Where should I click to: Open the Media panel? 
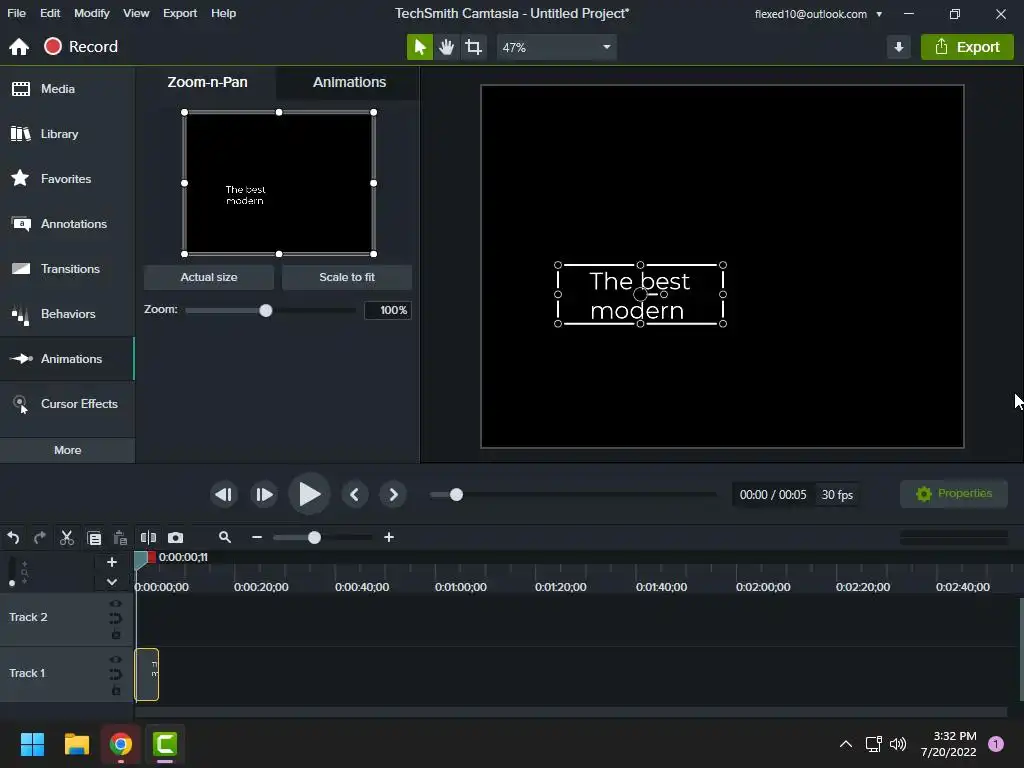67,89
